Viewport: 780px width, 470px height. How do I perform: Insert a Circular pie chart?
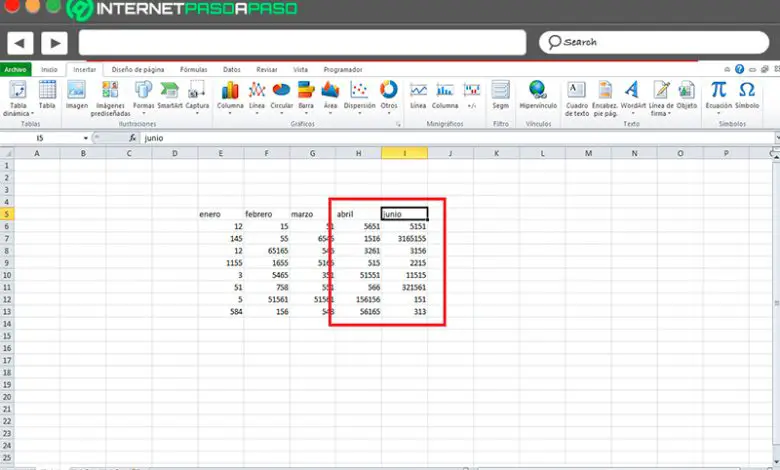point(282,96)
